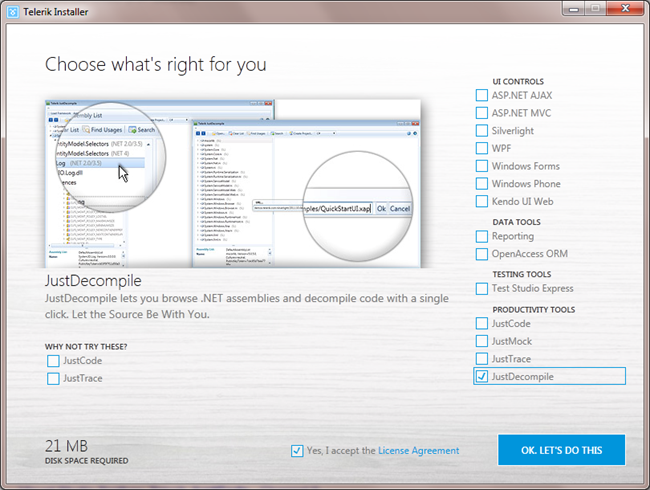Open the License Agreement link
Viewport: 650px width, 490px height.
419,451
